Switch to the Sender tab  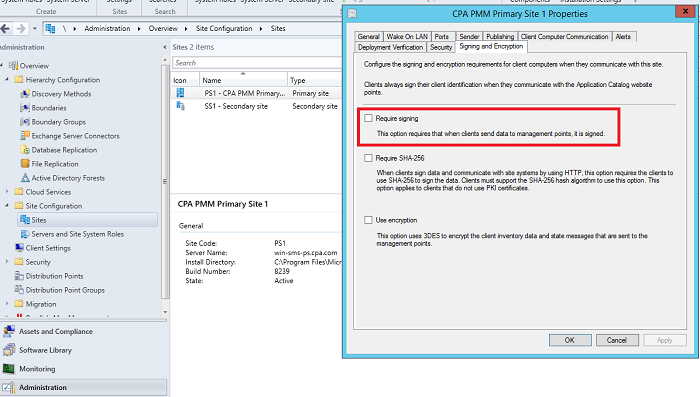click(x=469, y=37)
